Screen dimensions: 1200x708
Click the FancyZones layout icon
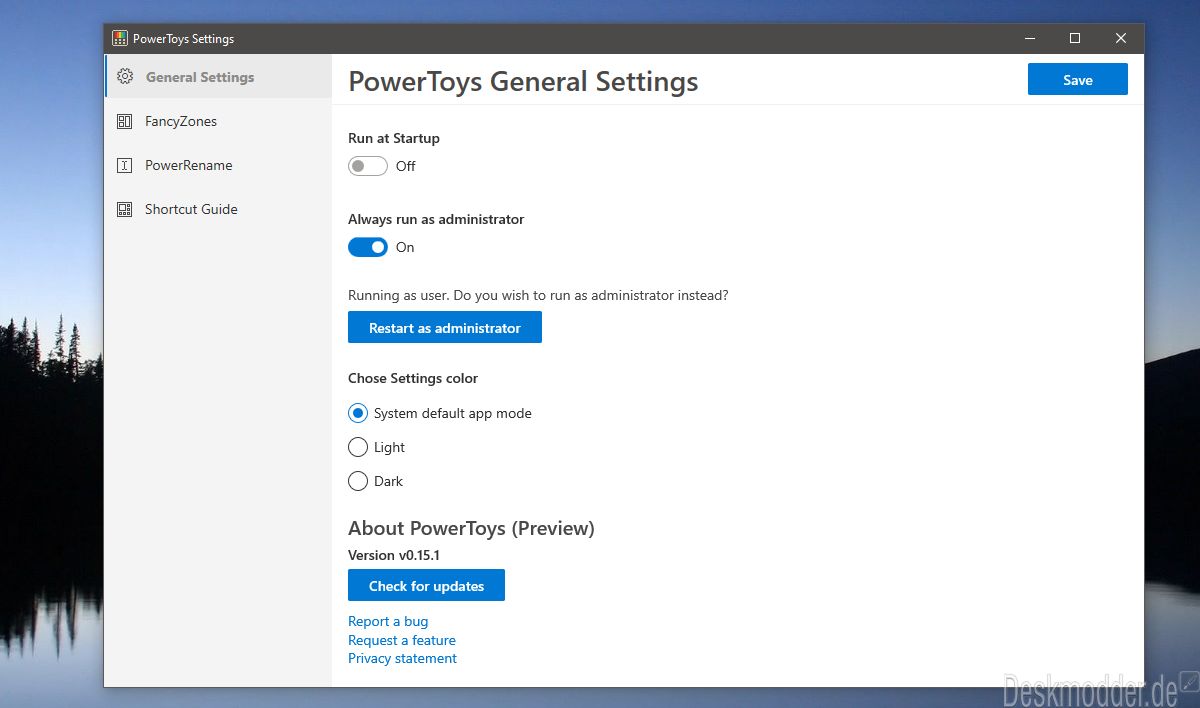point(125,121)
